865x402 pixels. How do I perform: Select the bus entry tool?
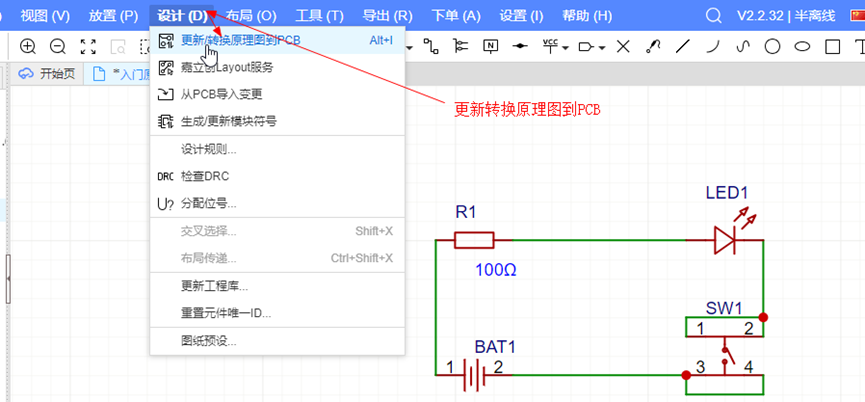point(460,46)
